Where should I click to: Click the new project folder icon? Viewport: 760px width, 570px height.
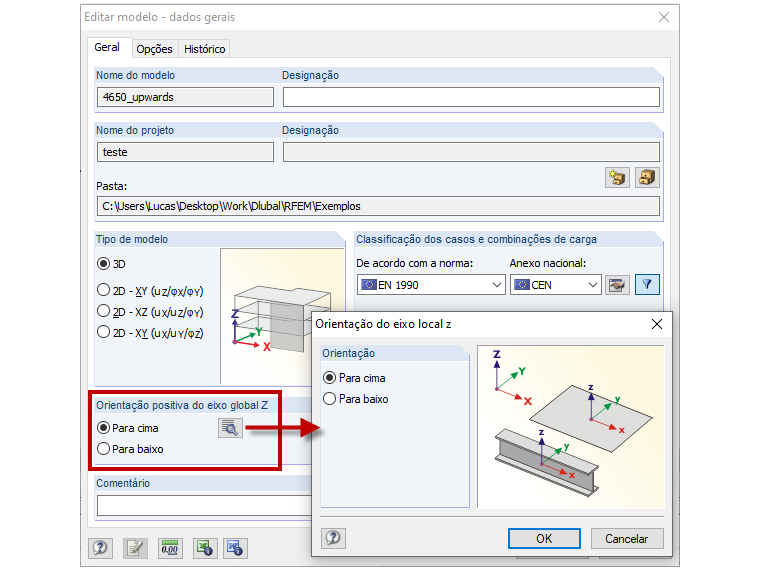617,177
